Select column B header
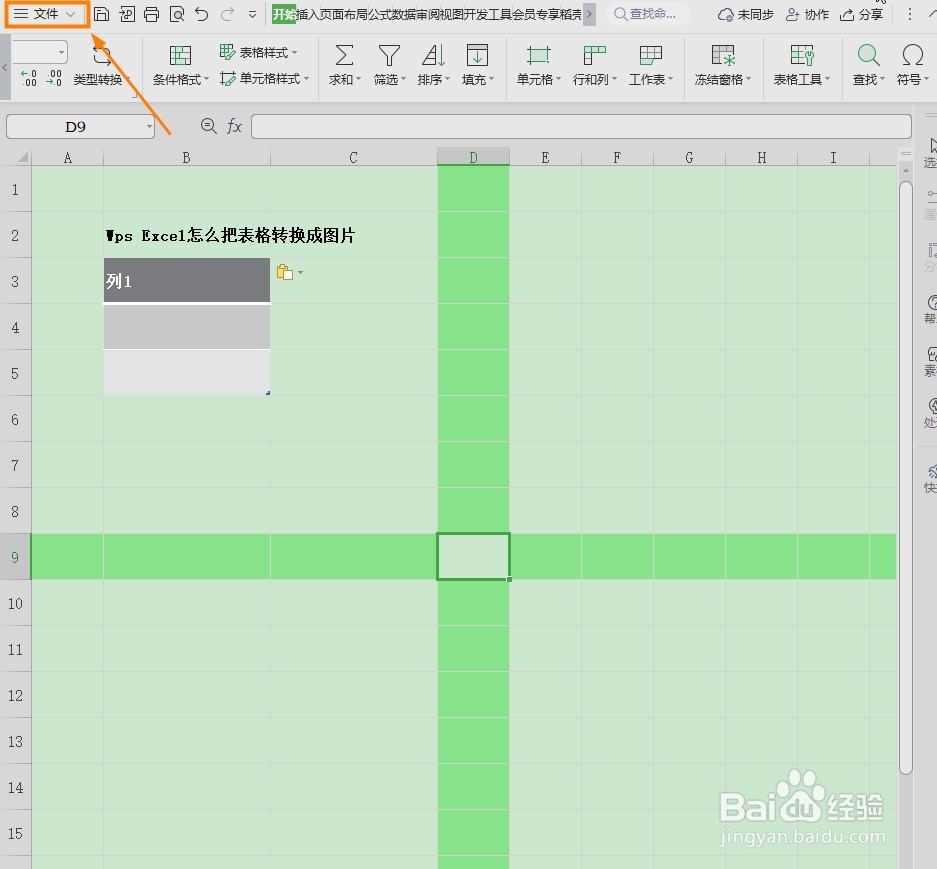 click(x=186, y=157)
